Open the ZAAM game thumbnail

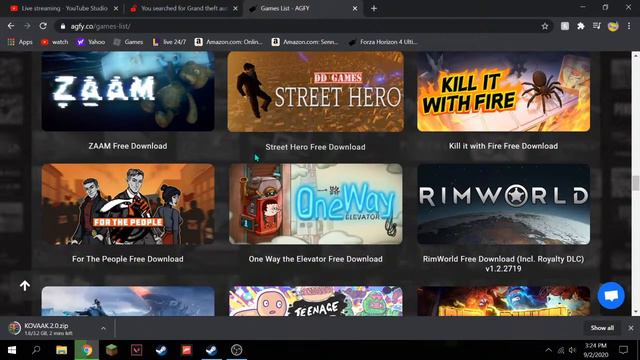click(x=128, y=91)
